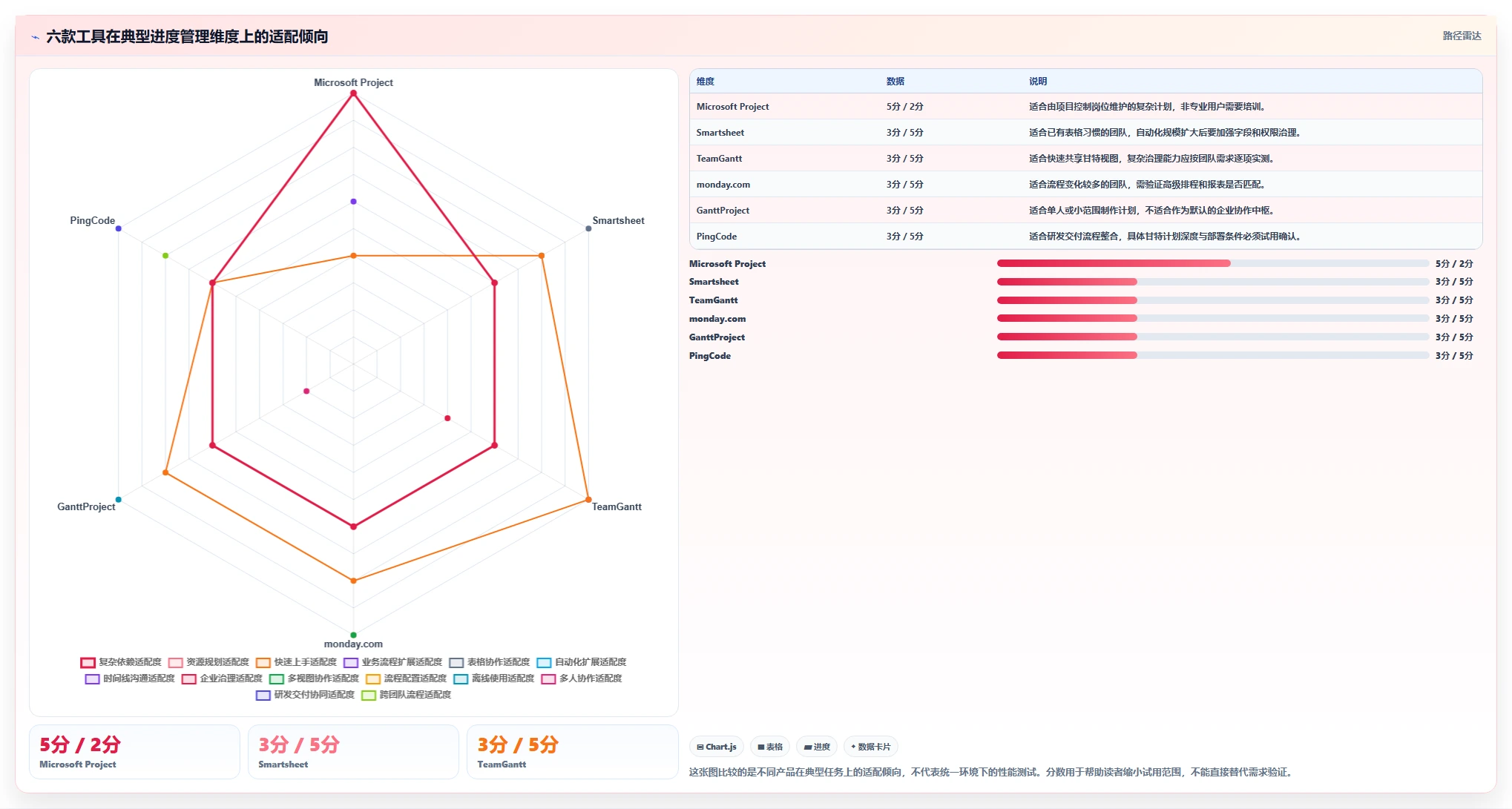Click the 5分 / 2分 cell in the table
The image size is (1512, 809).
pos(904,107)
